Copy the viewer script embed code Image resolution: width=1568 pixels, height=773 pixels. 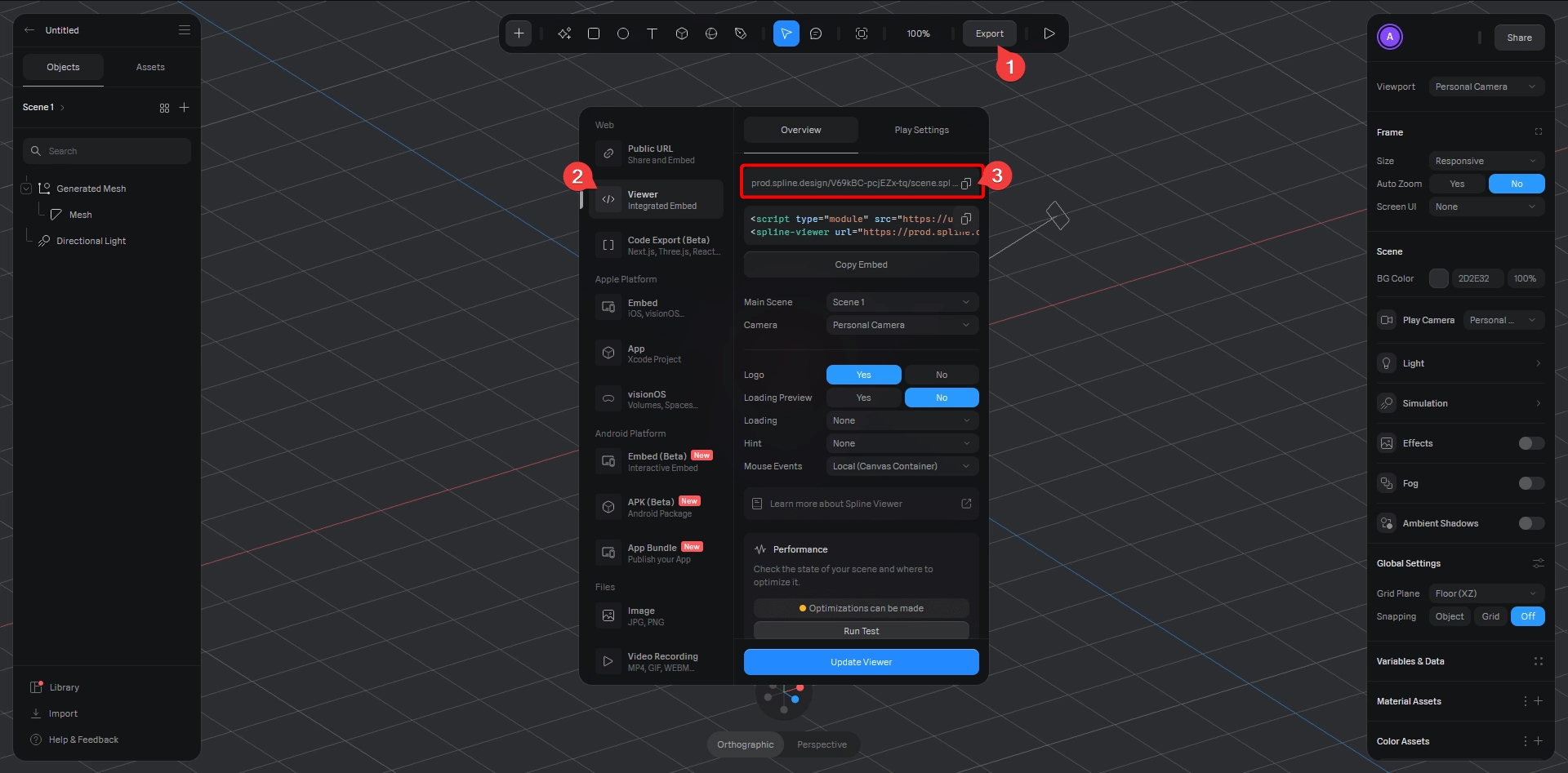tap(967, 219)
